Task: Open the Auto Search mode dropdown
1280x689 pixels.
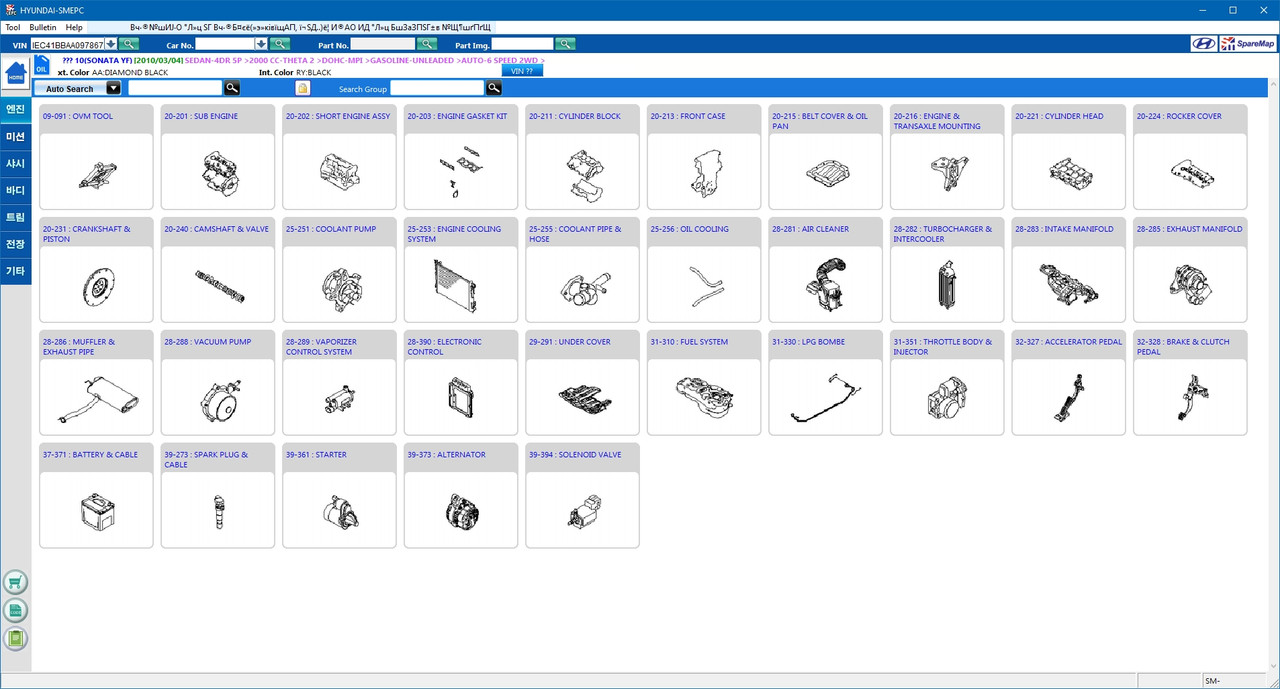Action: pyautogui.click(x=113, y=88)
